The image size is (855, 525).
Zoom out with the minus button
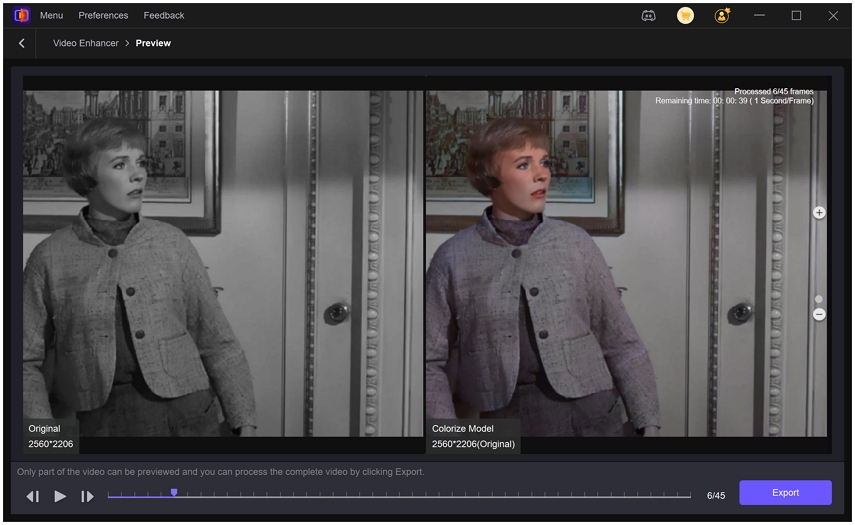[819, 315]
